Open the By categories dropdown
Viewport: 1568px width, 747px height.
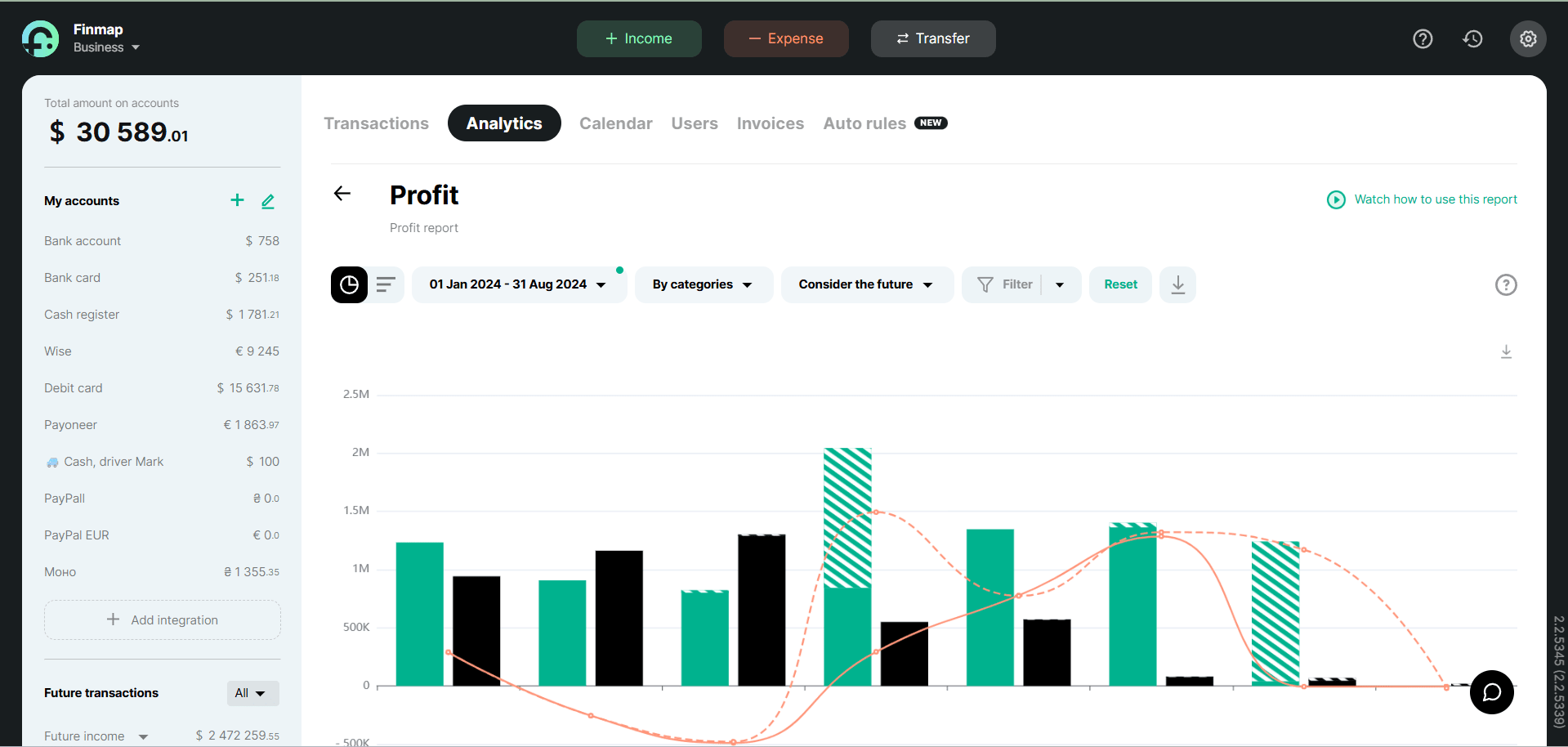(702, 284)
